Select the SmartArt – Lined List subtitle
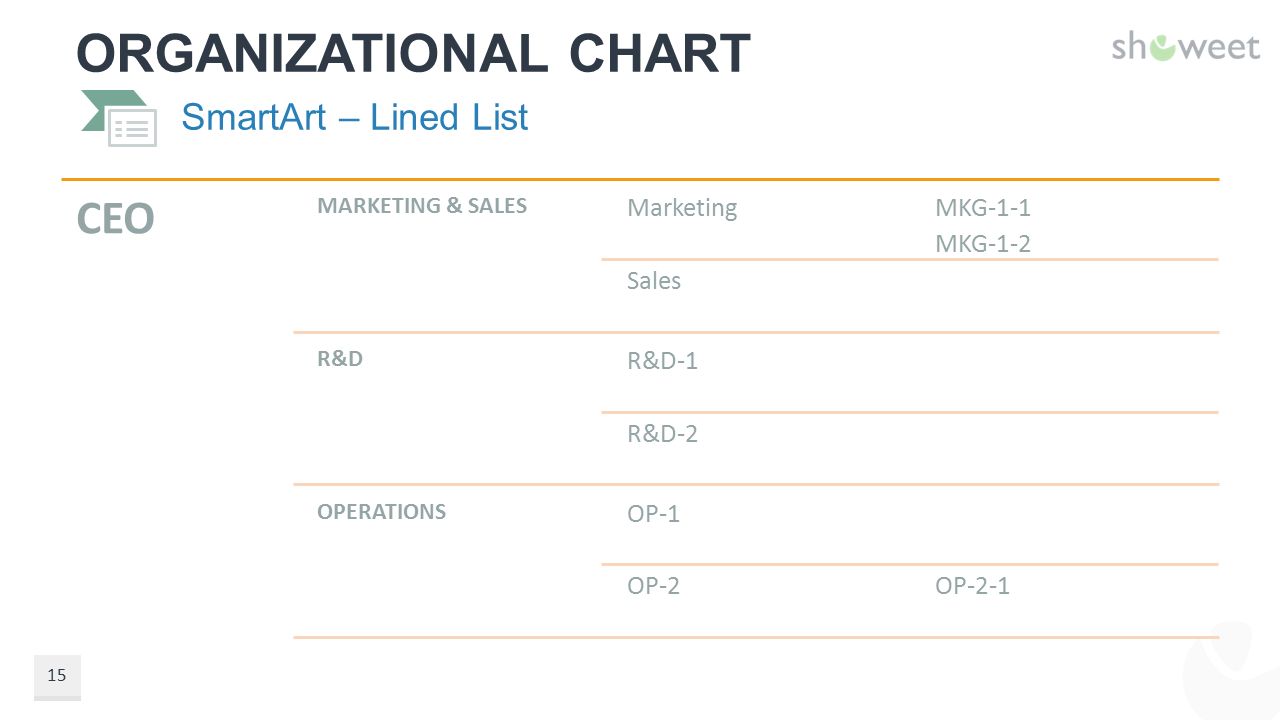Screen dimensions: 1280x720 pyautogui.click(x=354, y=118)
